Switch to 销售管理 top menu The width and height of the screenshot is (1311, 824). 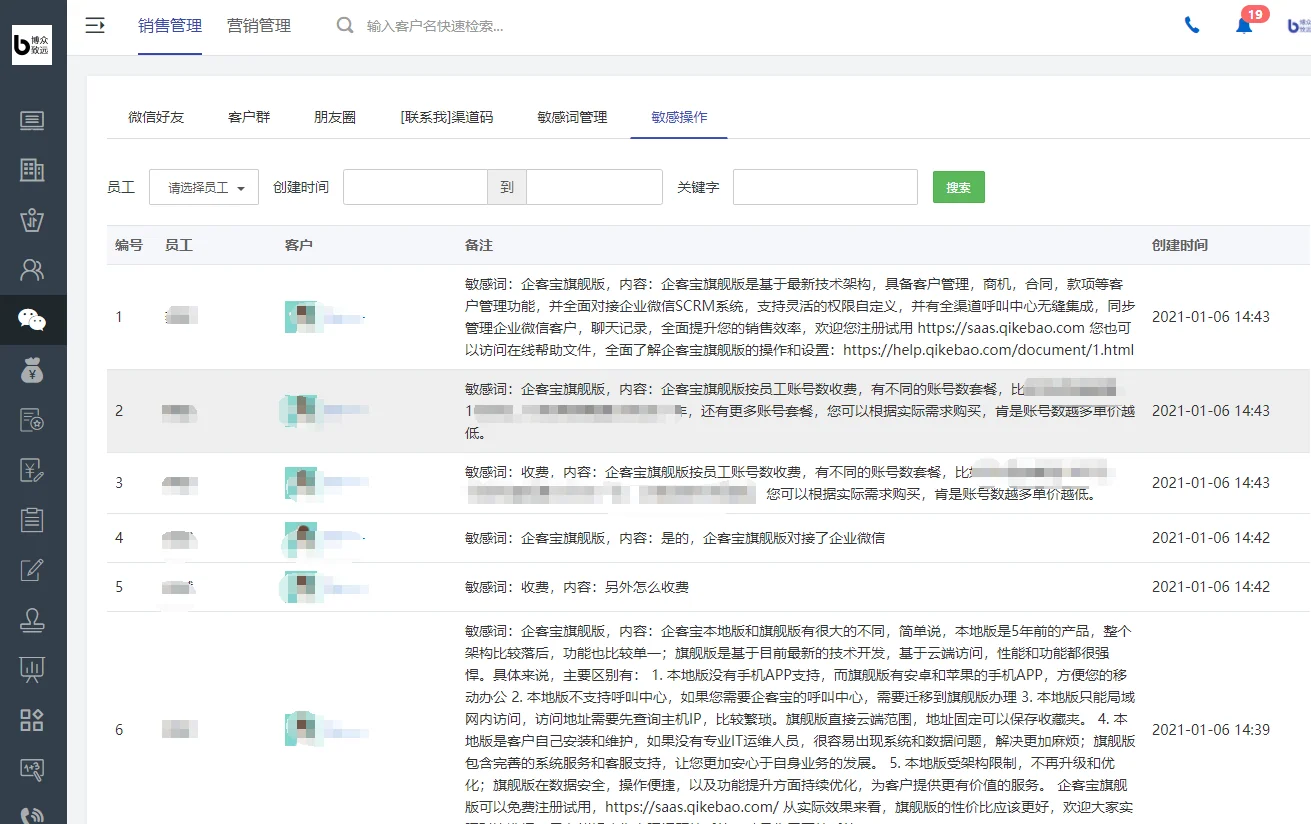pos(170,26)
